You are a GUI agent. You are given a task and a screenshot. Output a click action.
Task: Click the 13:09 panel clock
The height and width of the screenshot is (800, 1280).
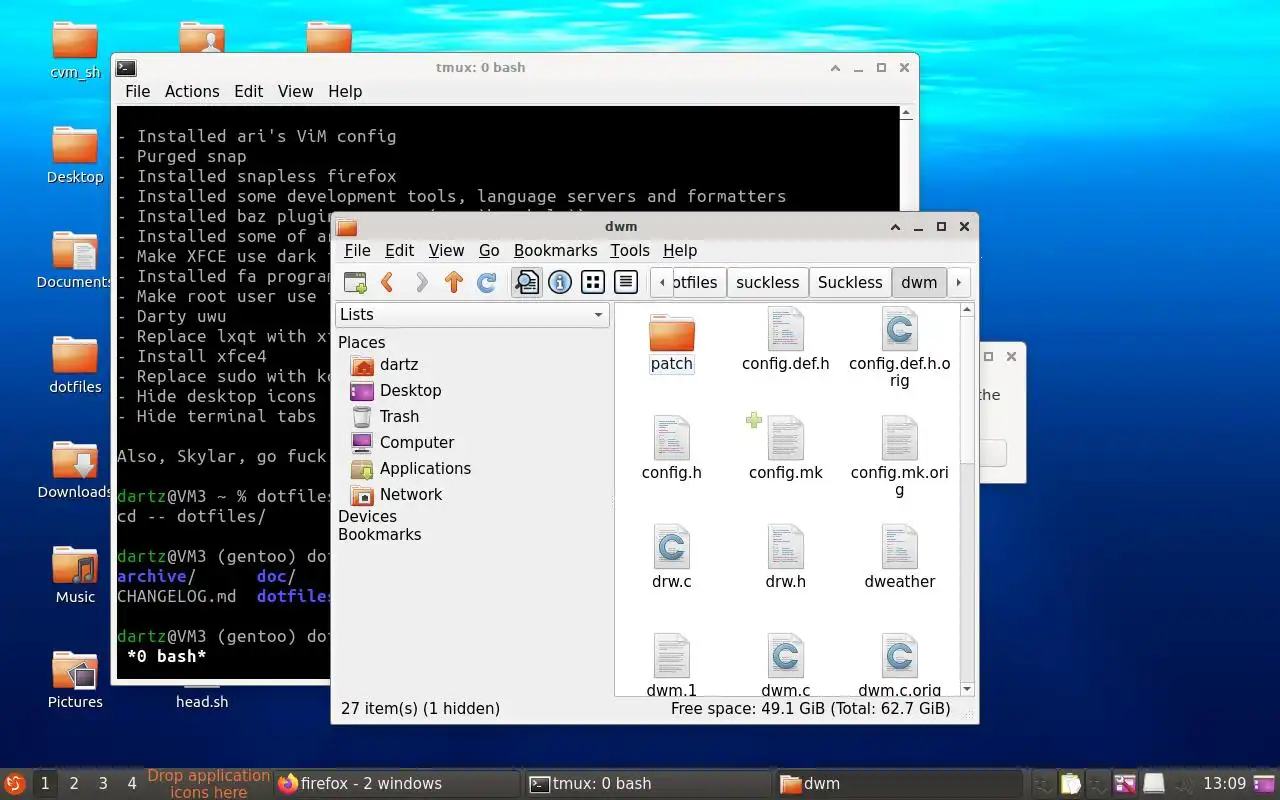pyautogui.click(x=1224, y=784)
